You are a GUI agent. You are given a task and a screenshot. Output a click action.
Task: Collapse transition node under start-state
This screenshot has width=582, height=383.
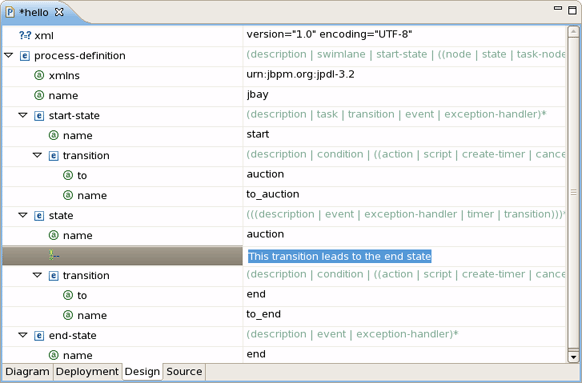(x=37, y=155)
